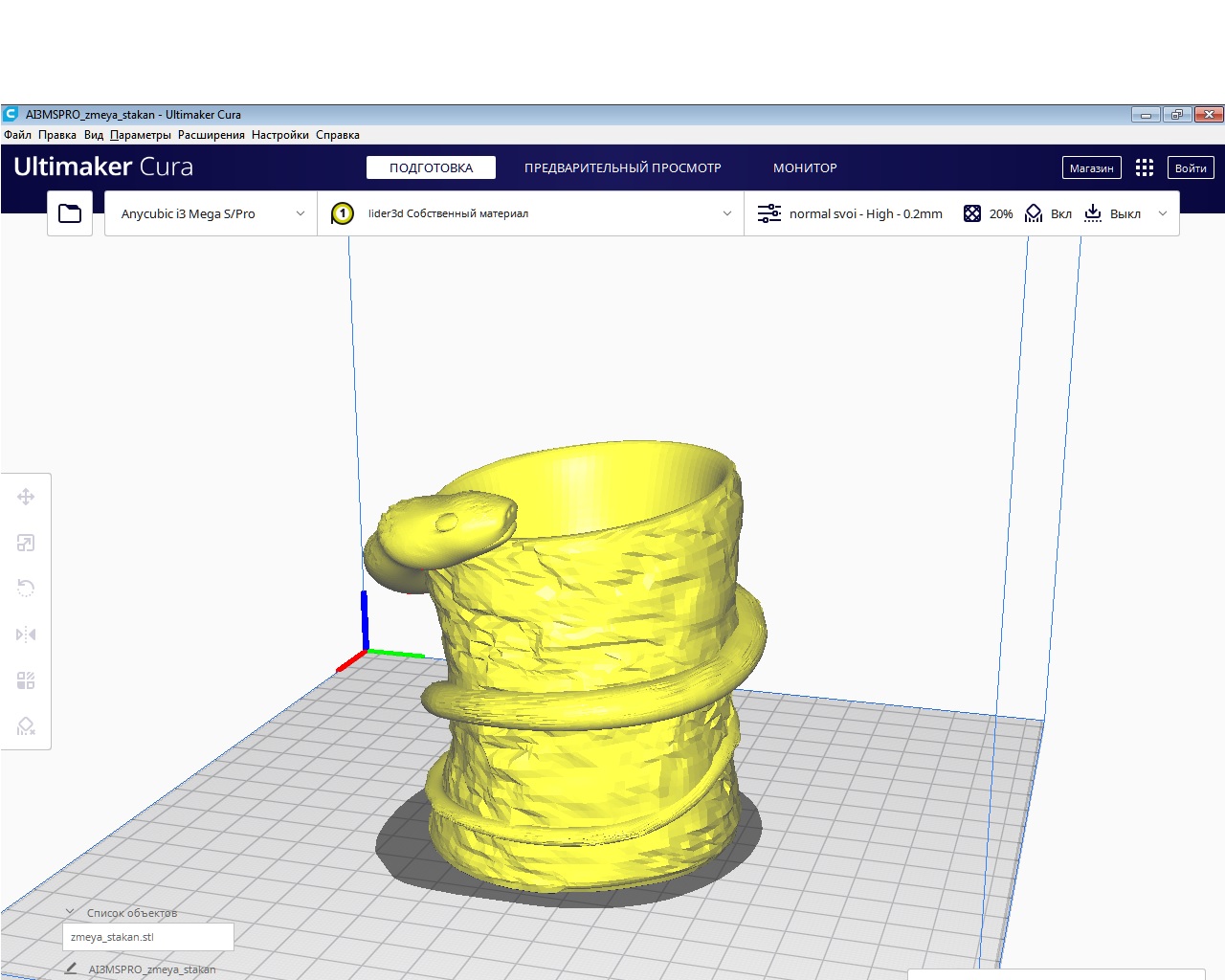
Task: Switch to the Monitor tab
Action: [x=805, y=167]
